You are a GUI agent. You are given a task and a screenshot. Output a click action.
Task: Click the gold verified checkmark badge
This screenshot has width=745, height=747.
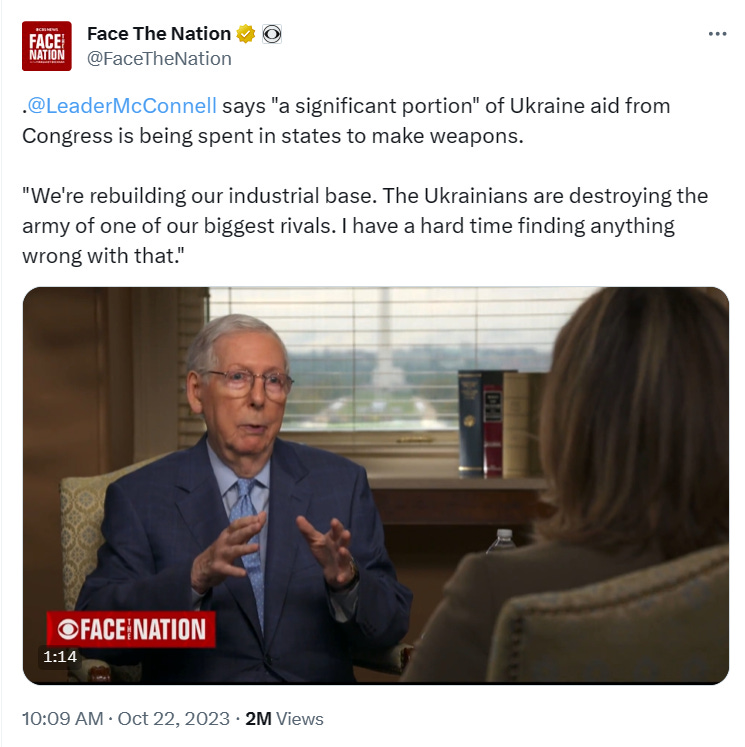pyautogui.click(x=246, y=34)
